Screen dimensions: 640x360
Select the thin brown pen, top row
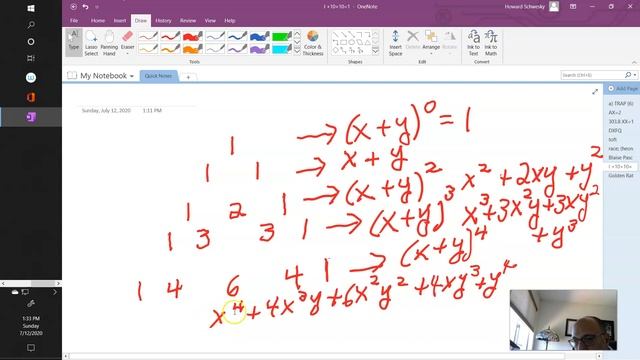point(148,36)
